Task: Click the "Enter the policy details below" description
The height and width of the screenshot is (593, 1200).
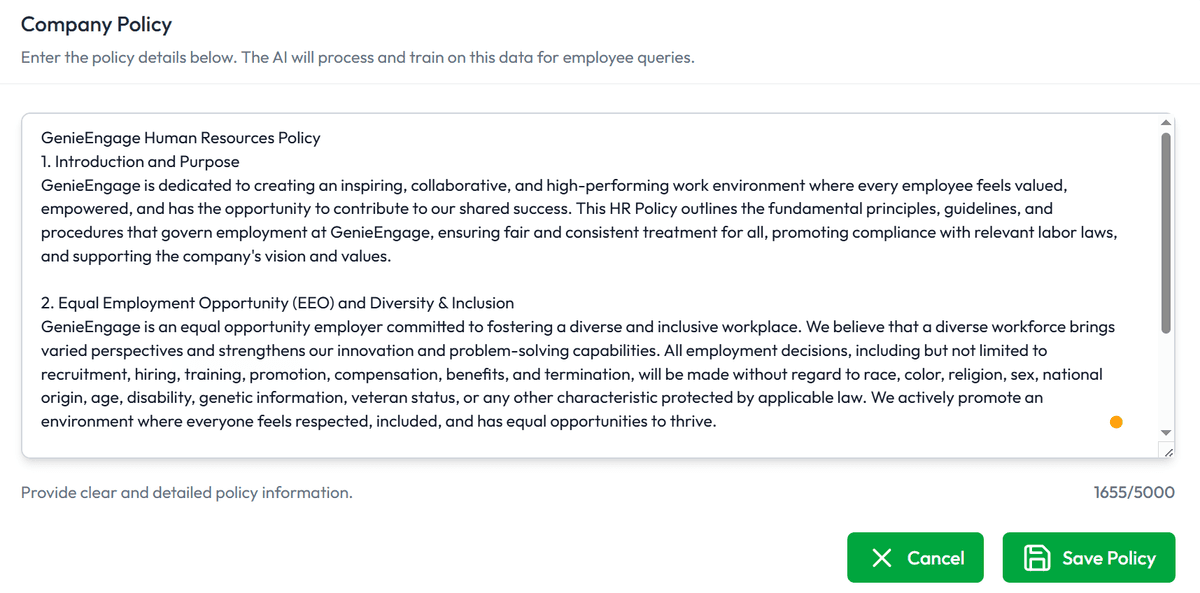Action: (357, 58)
